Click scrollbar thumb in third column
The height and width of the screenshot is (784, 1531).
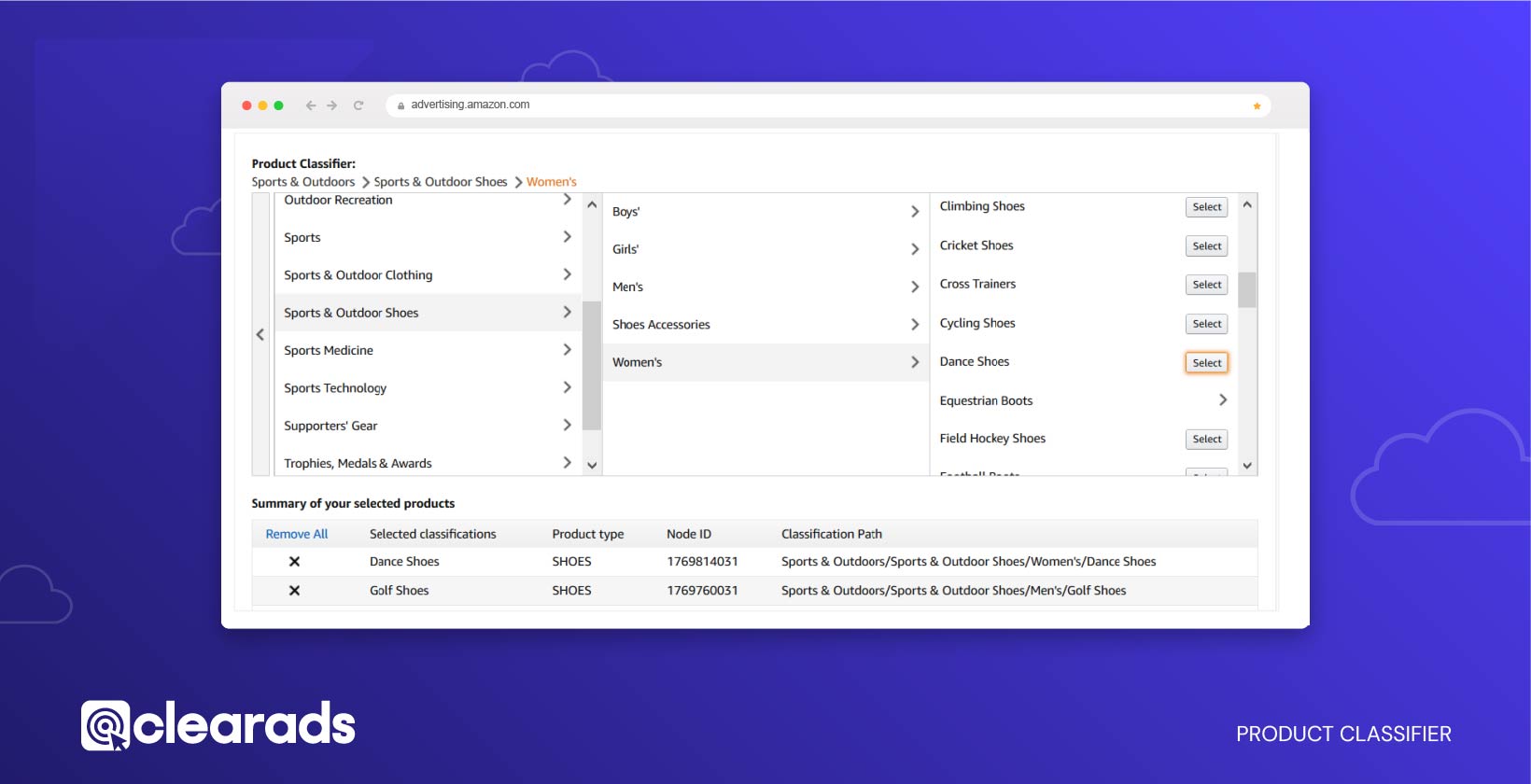(x=1247, y=289)
